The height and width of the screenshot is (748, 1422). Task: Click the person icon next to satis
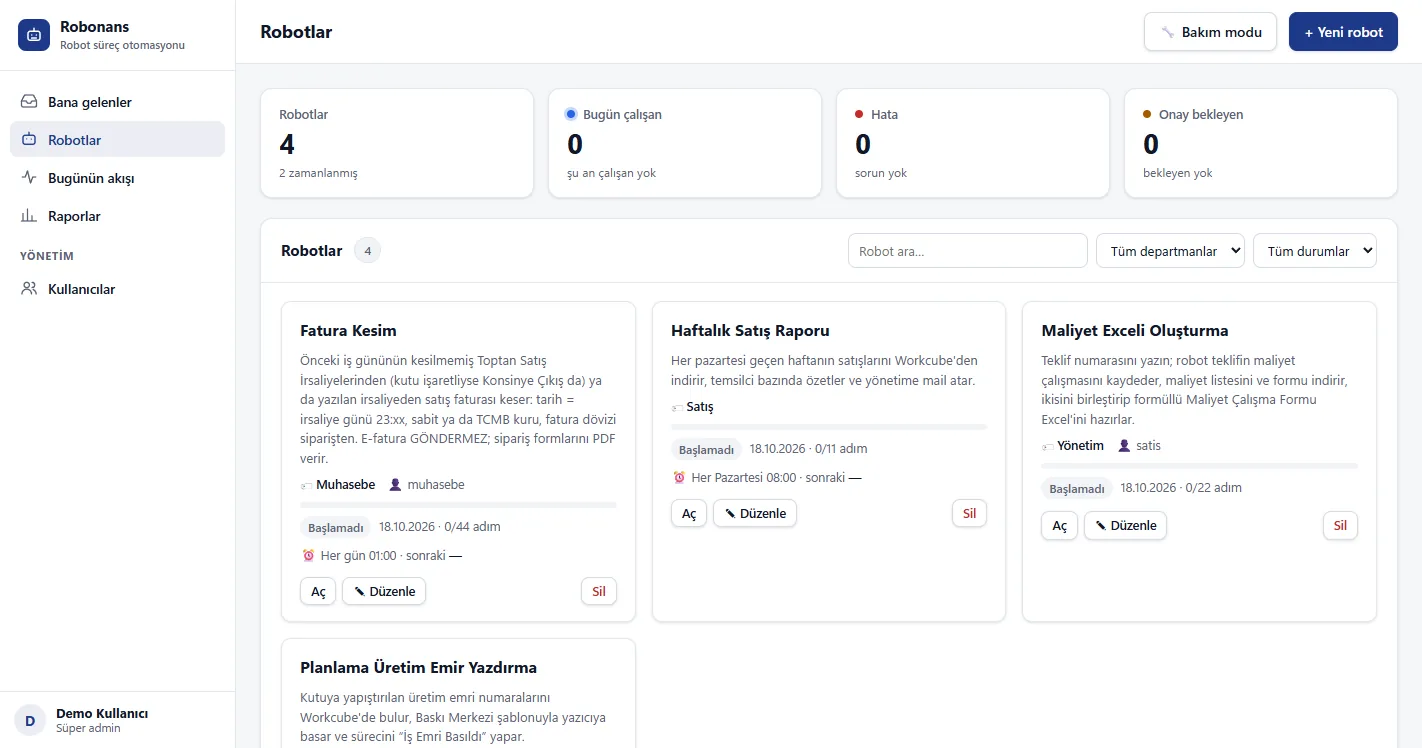[1124, 446]
